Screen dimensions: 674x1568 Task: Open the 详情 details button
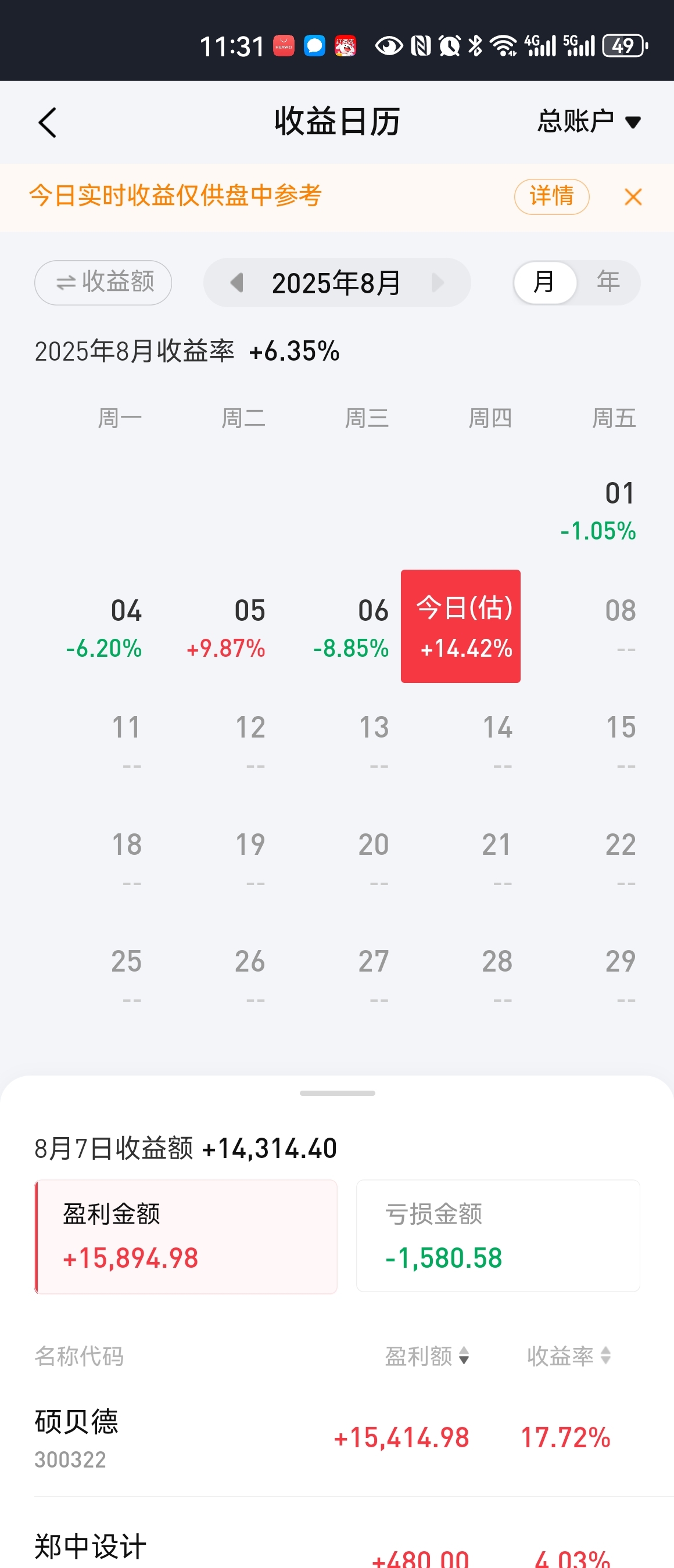pyautogui.click(x=551, y=197)
